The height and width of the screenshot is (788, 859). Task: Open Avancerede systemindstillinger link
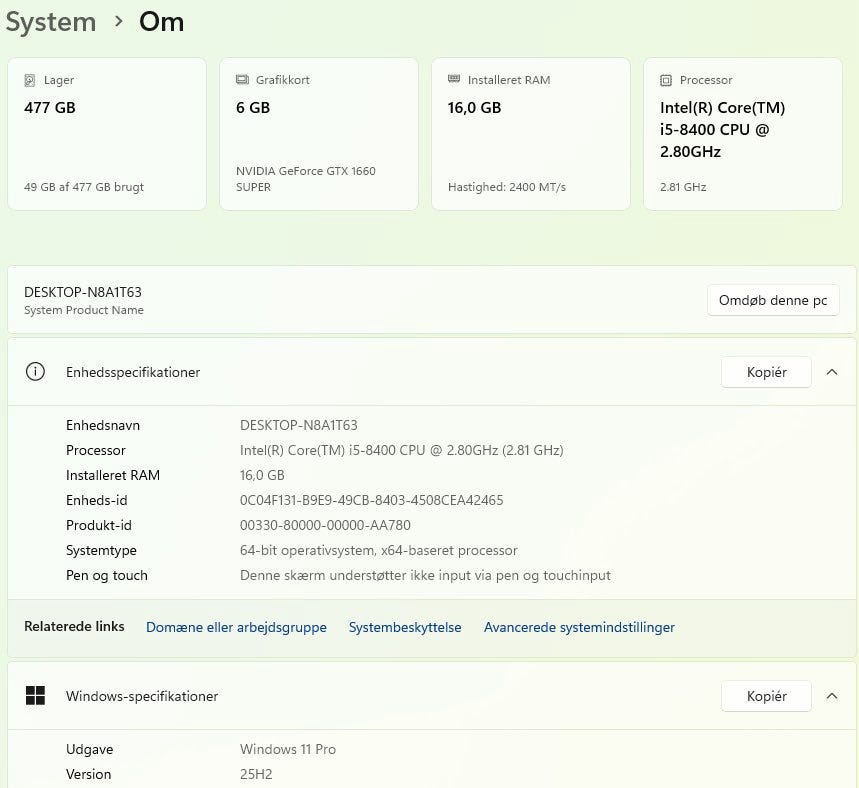[579, 627]
